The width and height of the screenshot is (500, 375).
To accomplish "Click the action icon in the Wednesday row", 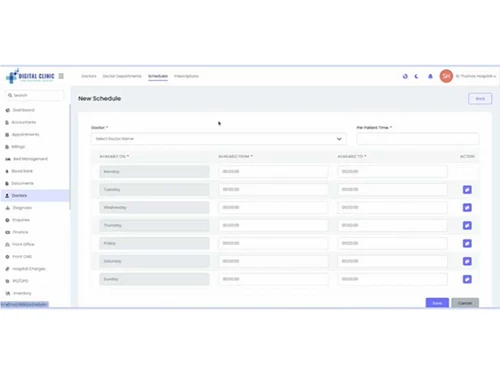I will [467, 208].
